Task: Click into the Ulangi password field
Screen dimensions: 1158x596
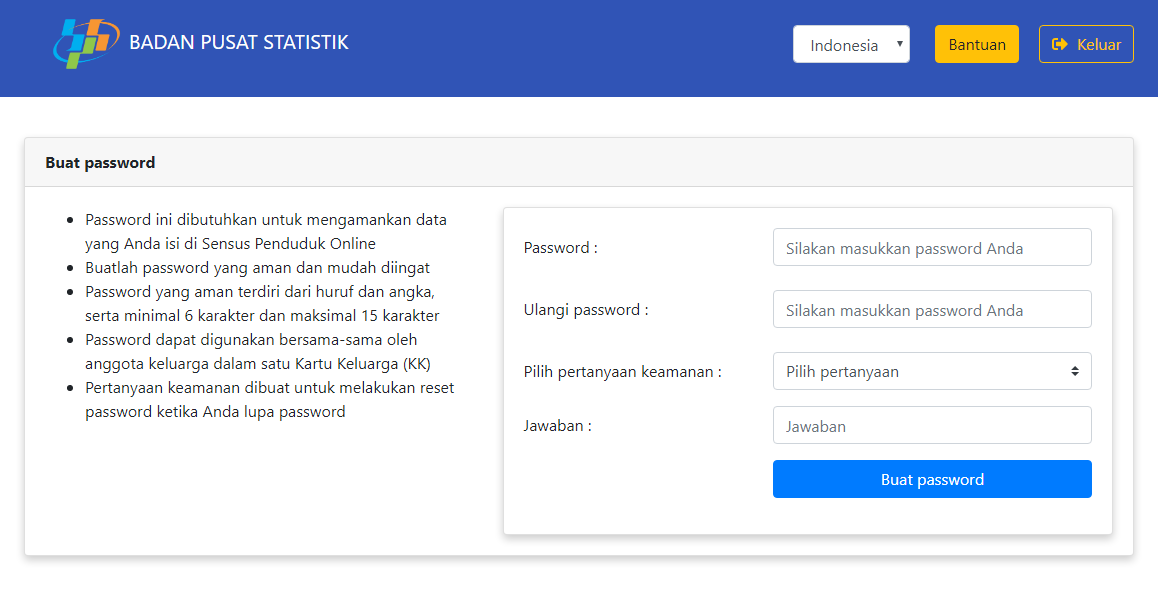Action: pos(931,309)
